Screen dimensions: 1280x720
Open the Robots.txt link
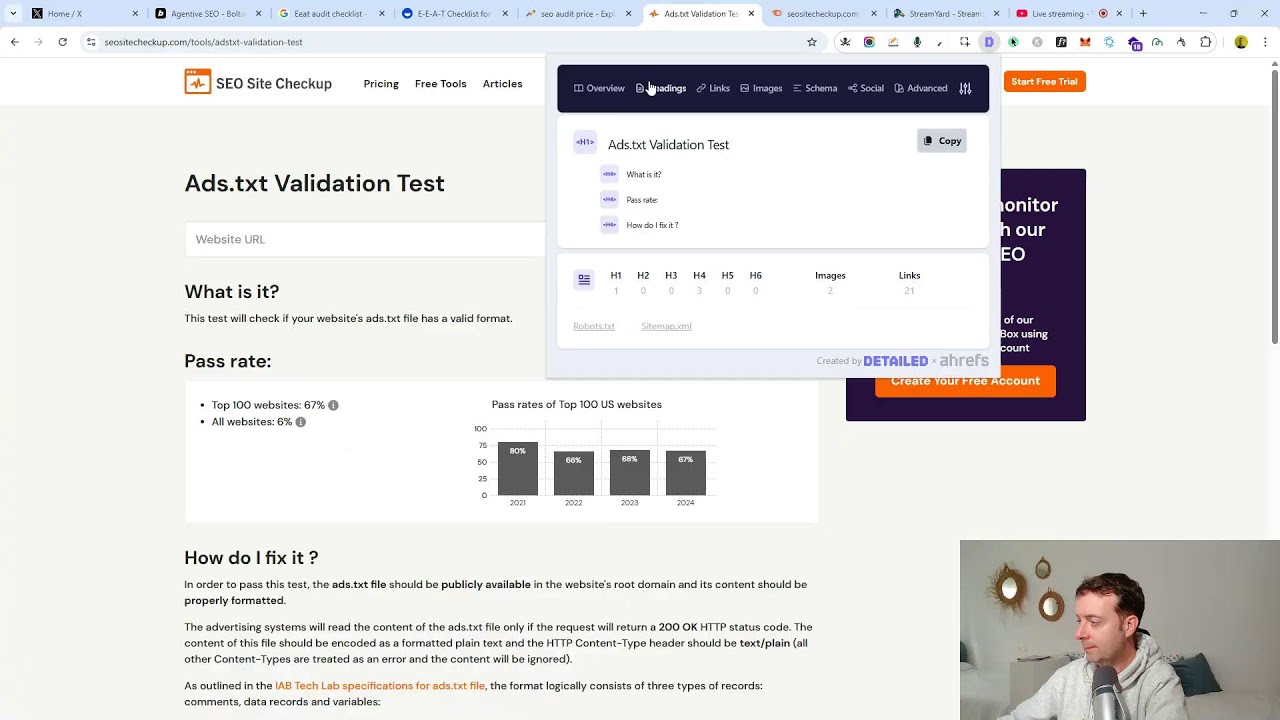594,326
